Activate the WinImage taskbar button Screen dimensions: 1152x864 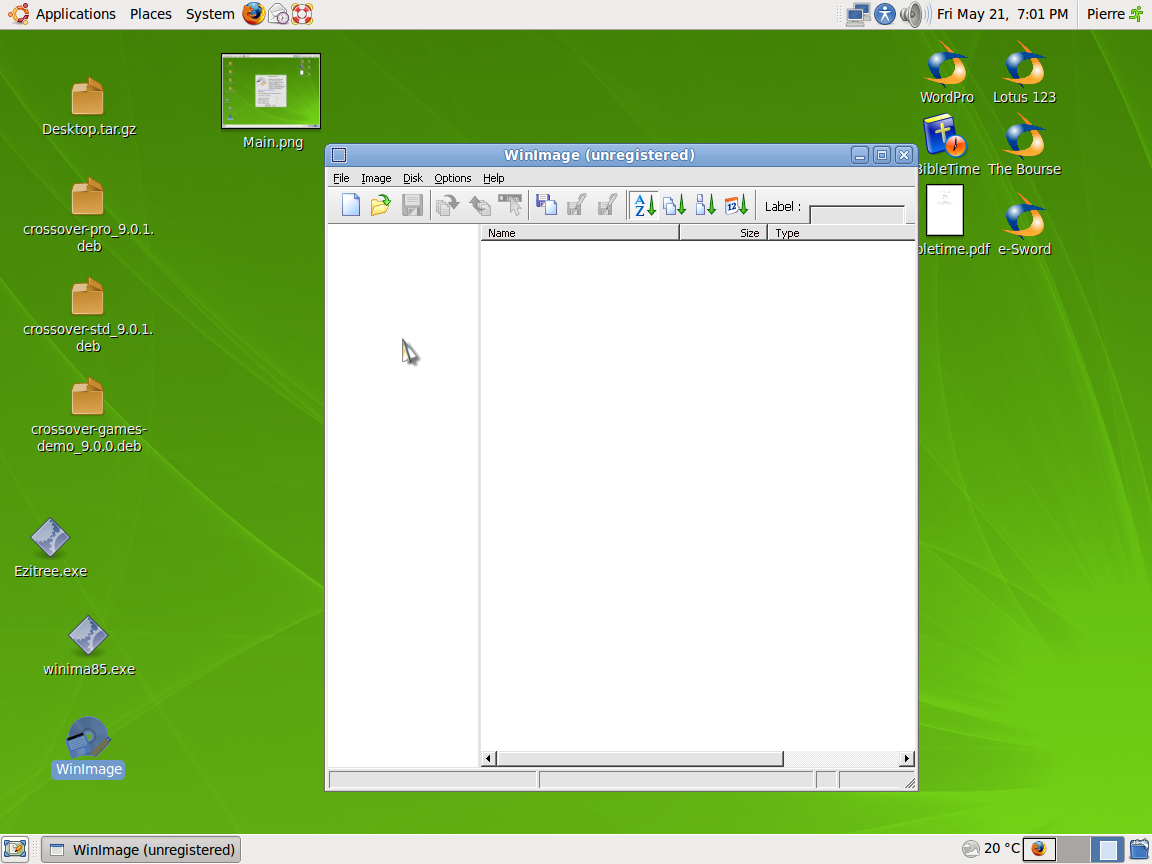click(x=140, y=849)
